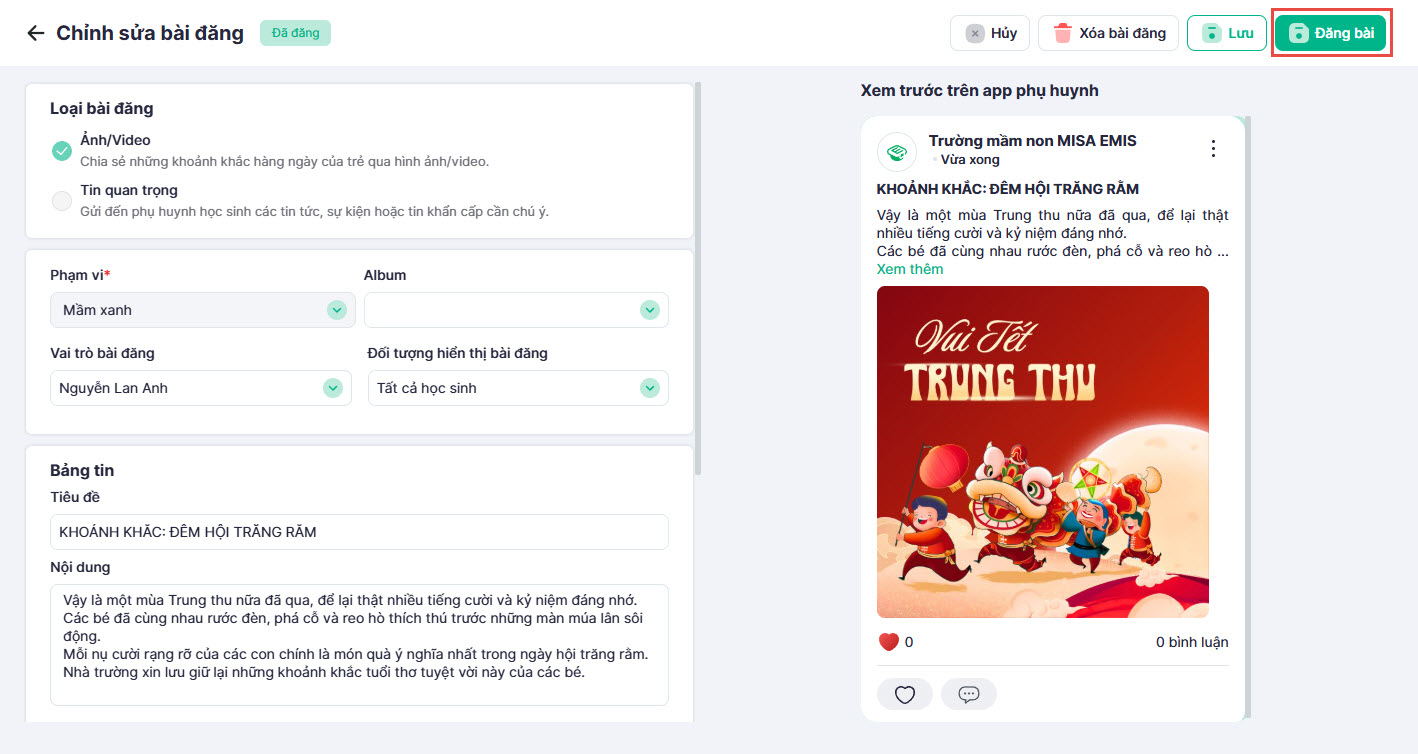Click the school logo avatar in preview
1418x754 pixels.
(897, 152)
